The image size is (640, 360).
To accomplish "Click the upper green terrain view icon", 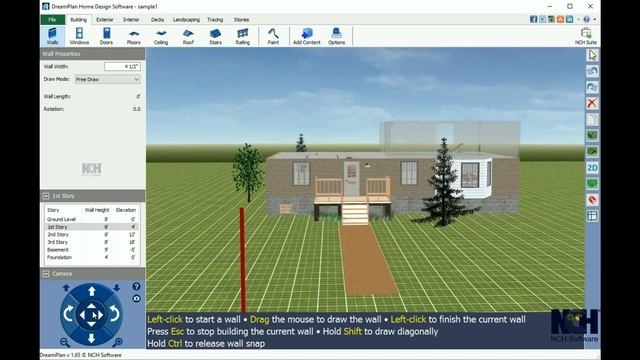I will (592, 135).
